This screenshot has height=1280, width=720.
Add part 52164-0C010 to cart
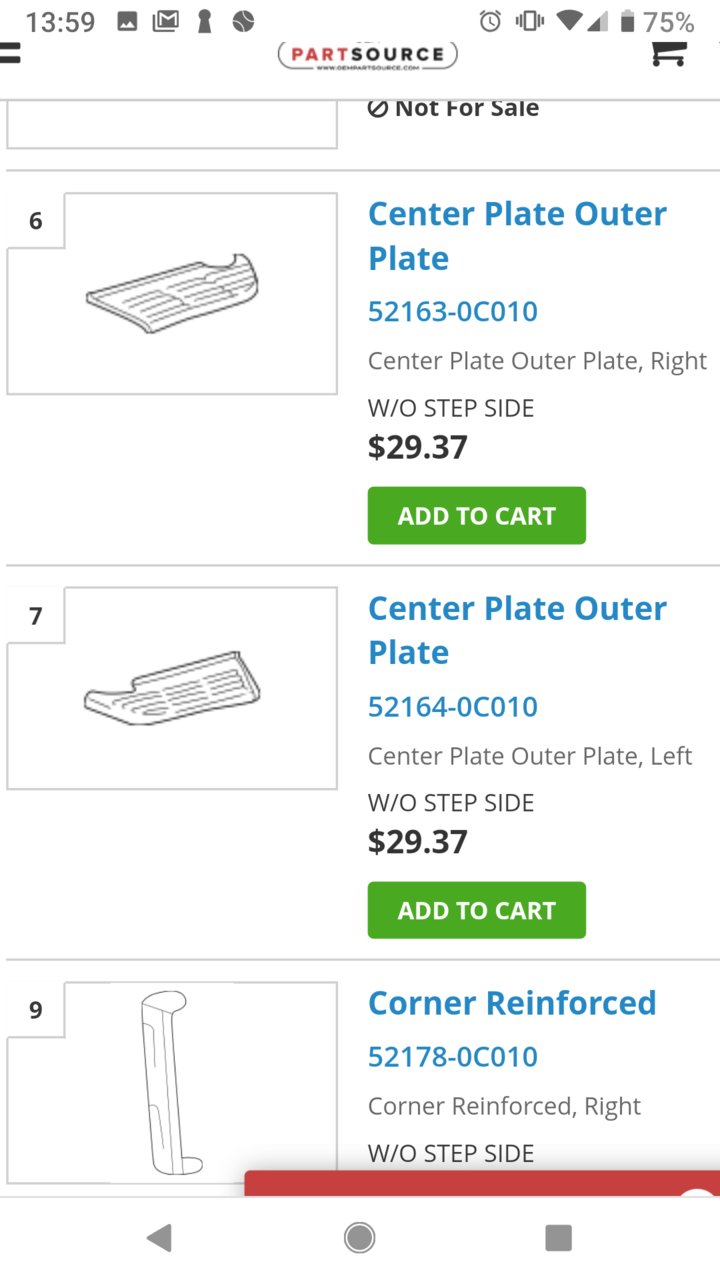coord(477,910)
